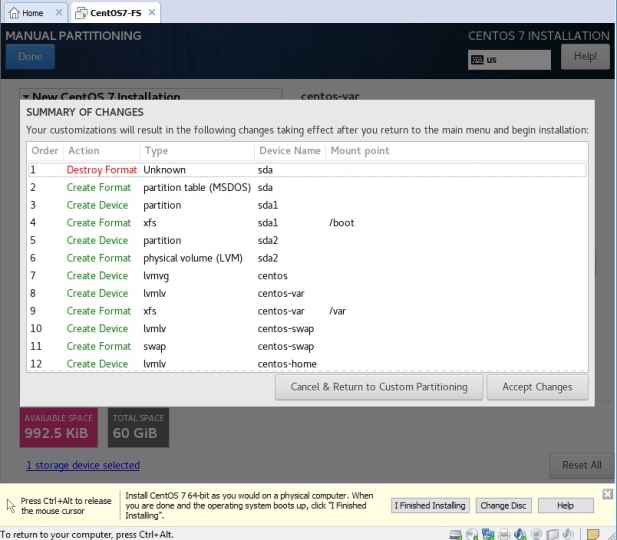Click the I Finished Installing button
The width and height of the screenshot is (617, 540).
tap(429, 506)
